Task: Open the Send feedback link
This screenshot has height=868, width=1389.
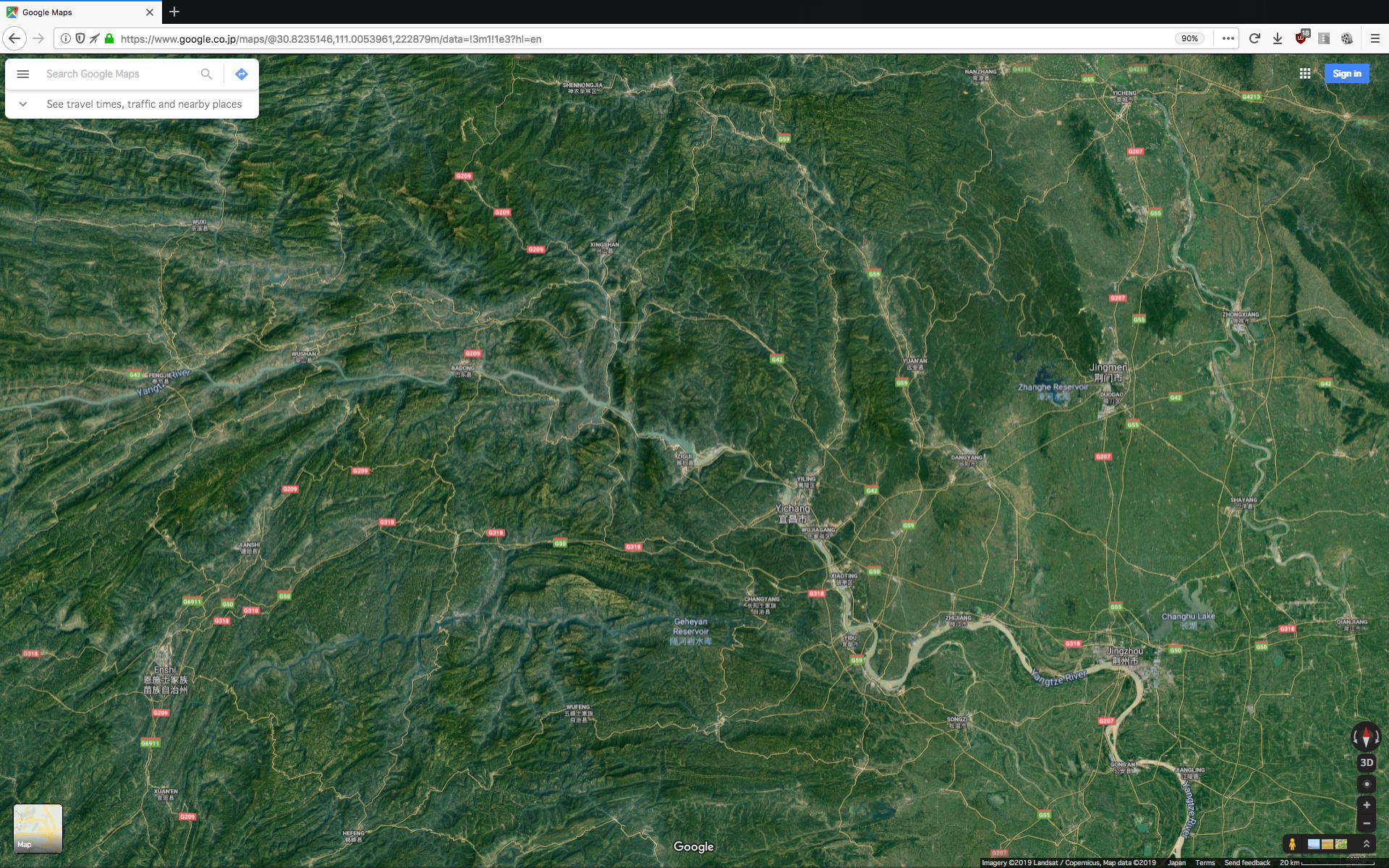Action: pos(1246,862)
